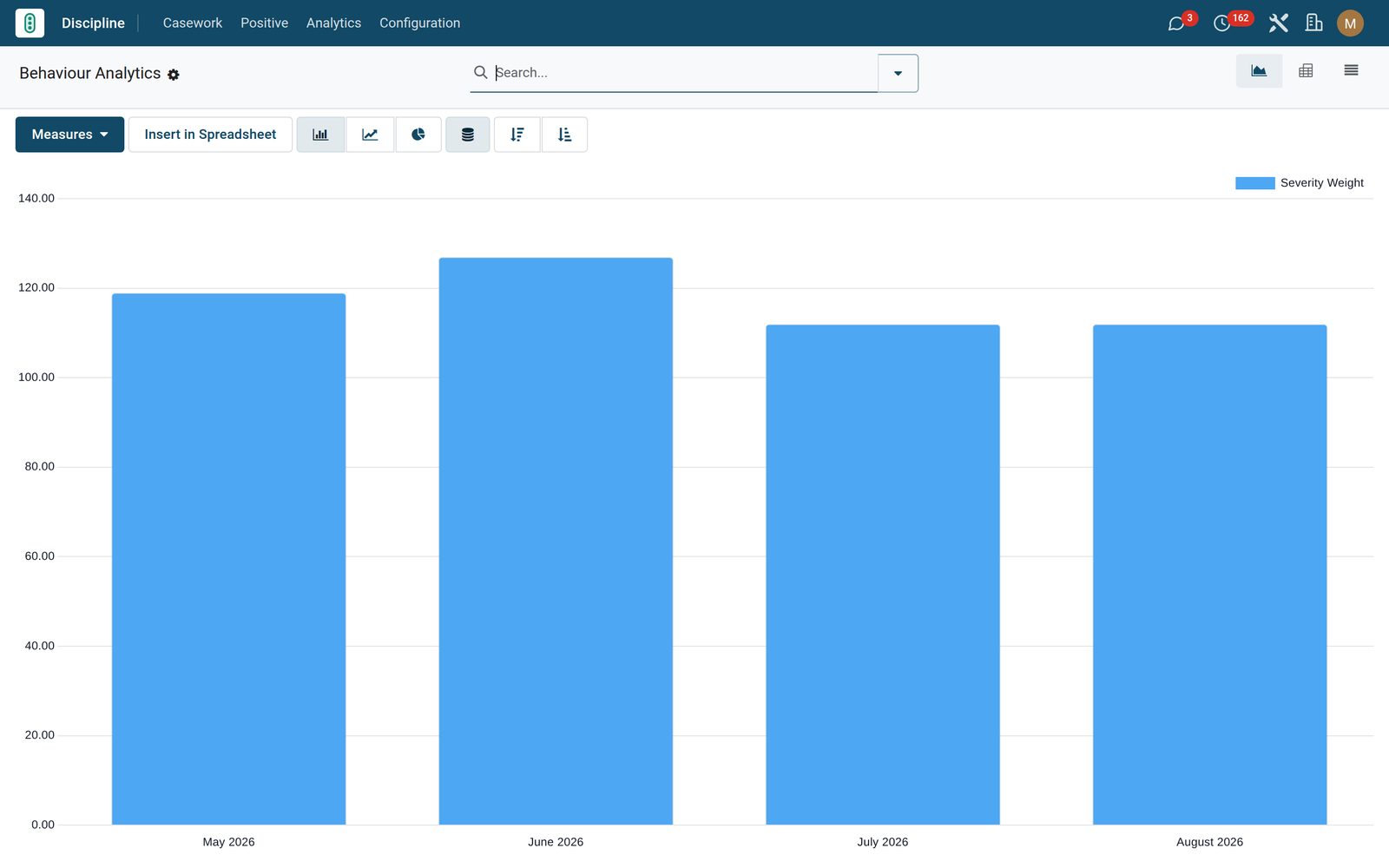The width and height of the screenshot is (1389, 868).
Task: Open the activities clock icon showing 162
Action: click(x=1222, y=23)
